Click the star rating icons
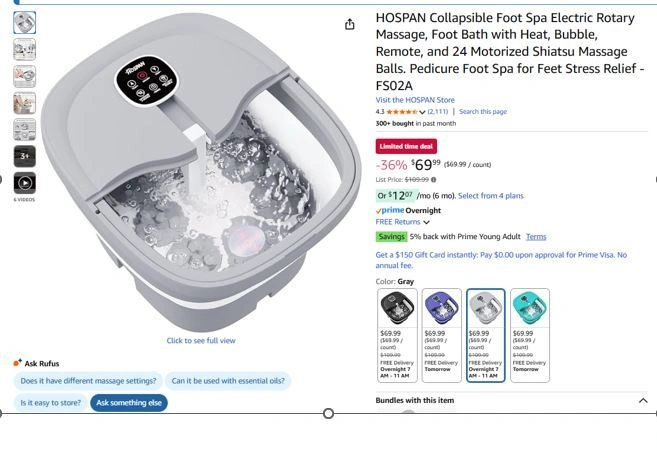657x474 pixels. pos(401,112)
